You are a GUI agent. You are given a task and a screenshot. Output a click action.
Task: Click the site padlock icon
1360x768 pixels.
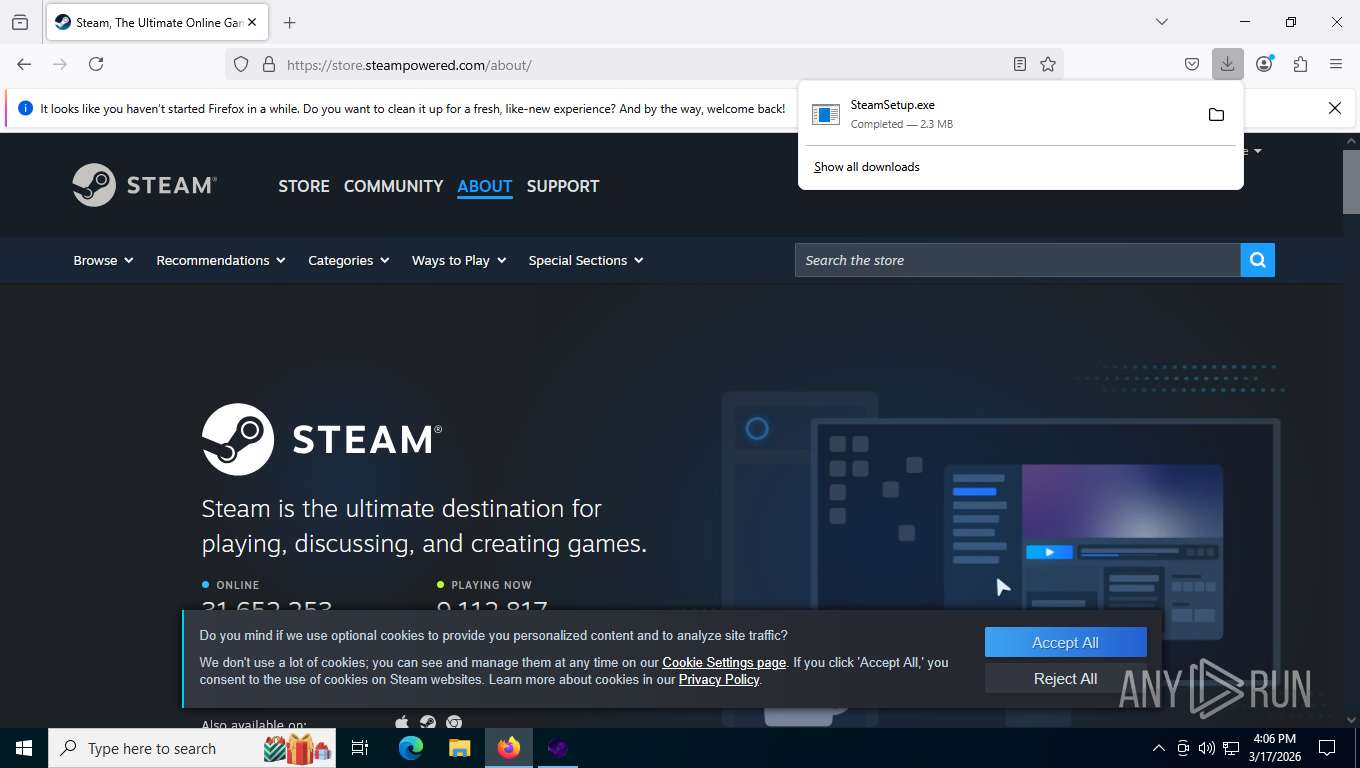click(268, 64)
